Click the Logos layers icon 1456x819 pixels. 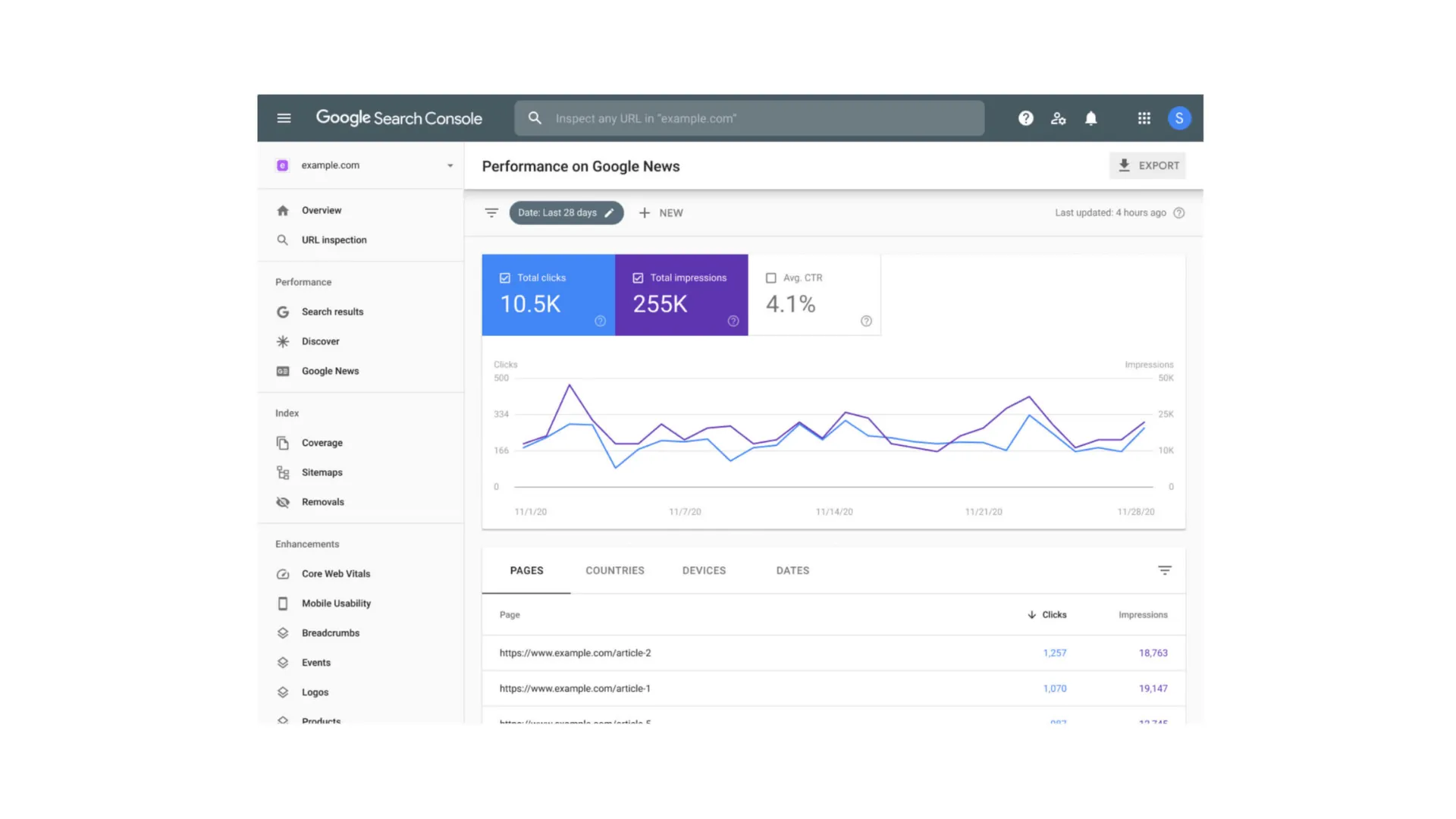283,692
